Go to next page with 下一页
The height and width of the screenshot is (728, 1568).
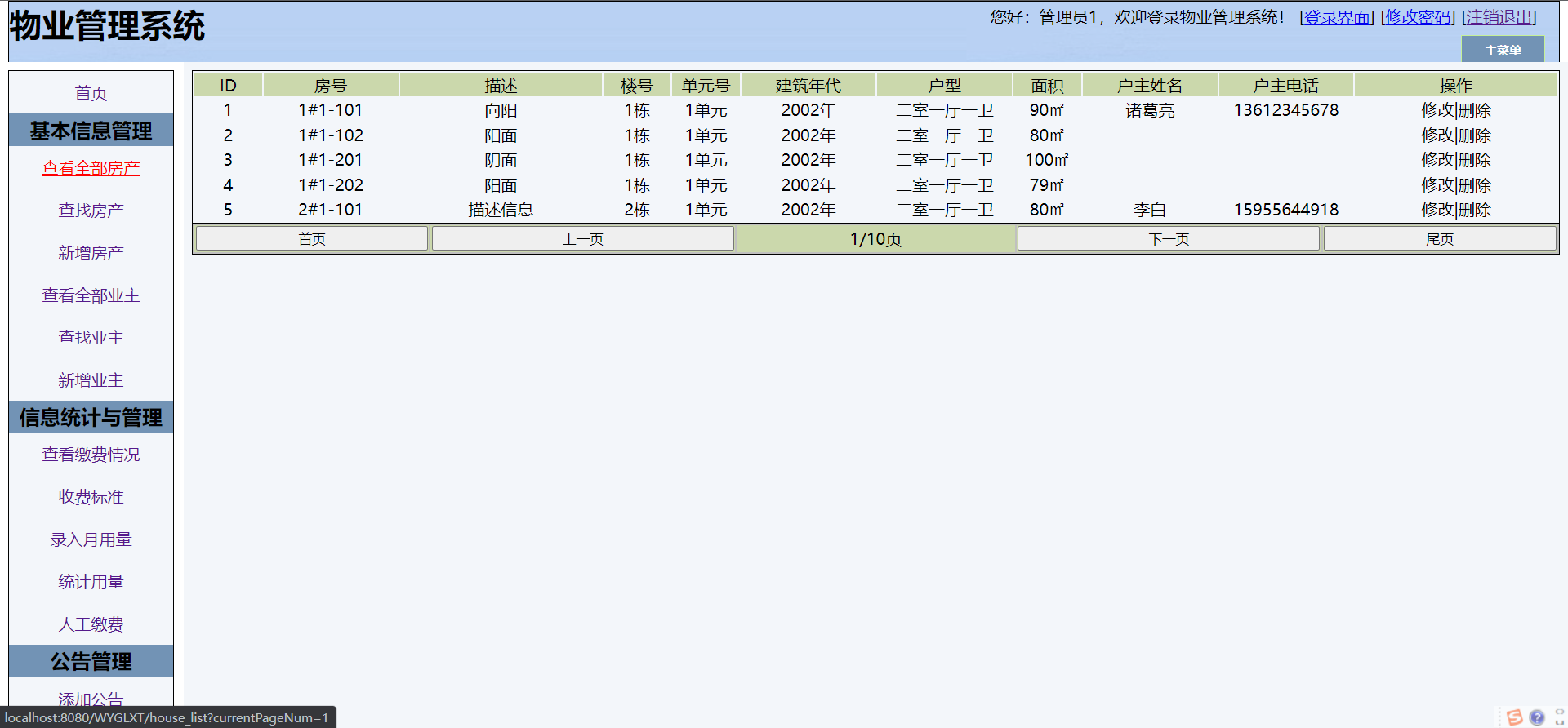coord(1168,239)
